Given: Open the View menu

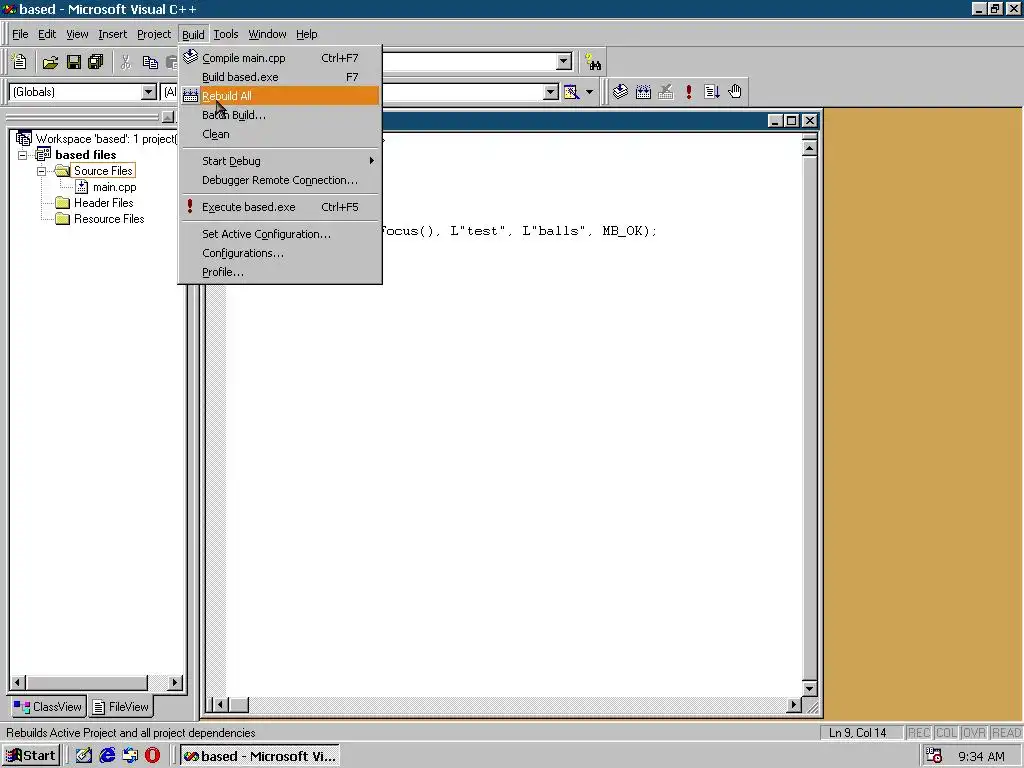Looking at the screenshot, I should coord(77,34).
